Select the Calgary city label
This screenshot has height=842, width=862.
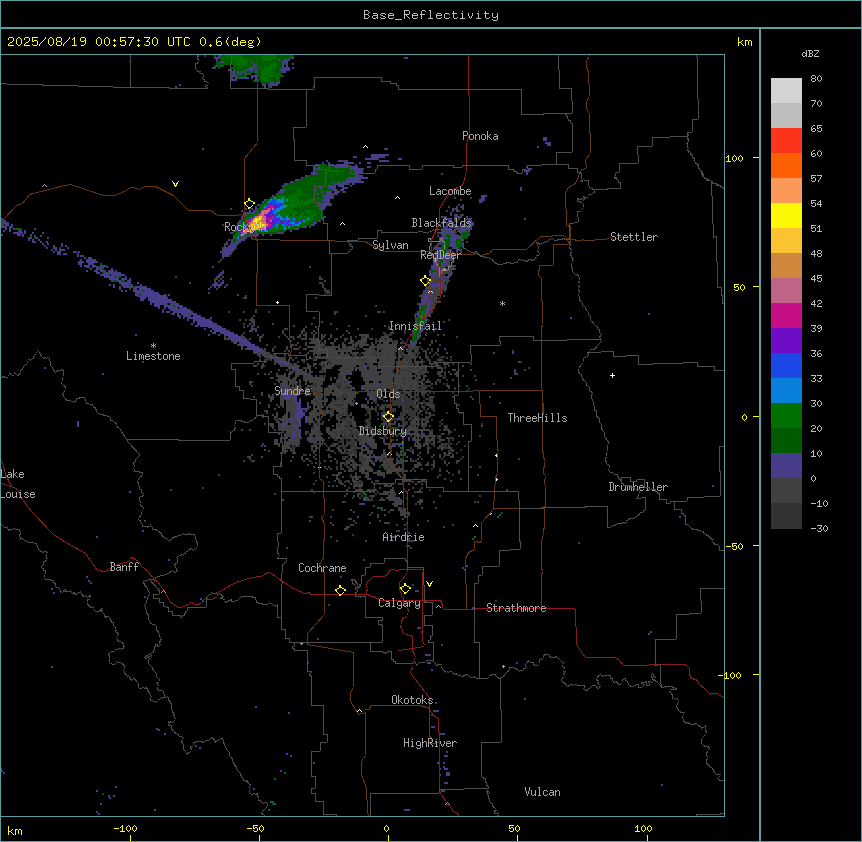pyautogui.click(x=399, y=603)
